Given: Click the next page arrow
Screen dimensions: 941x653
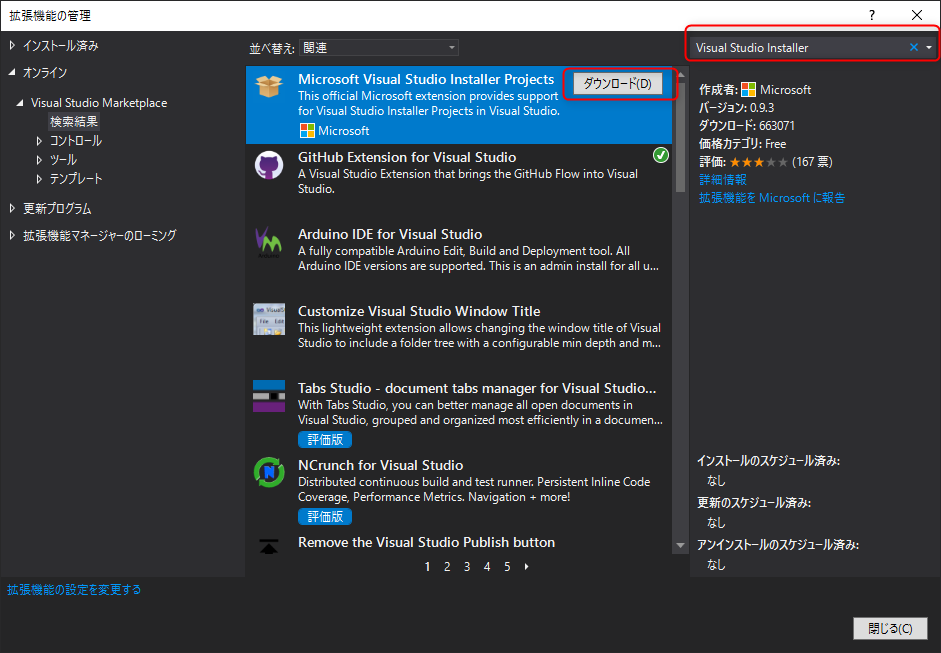Looking at the screenshot, I should [526, 567].
